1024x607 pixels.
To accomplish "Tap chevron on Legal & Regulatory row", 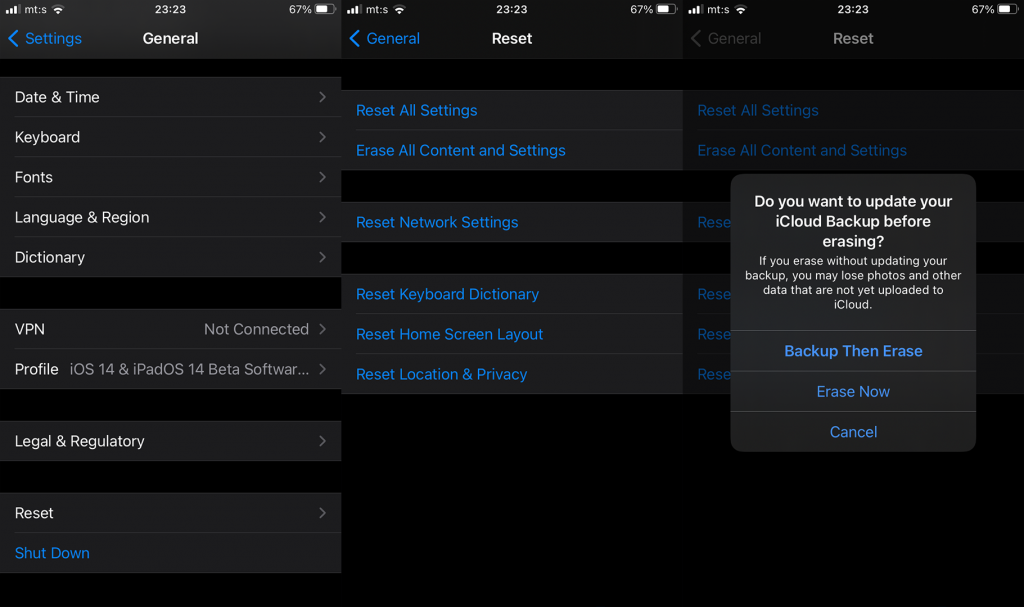I will pyautogui.click(x=323, y=441).
